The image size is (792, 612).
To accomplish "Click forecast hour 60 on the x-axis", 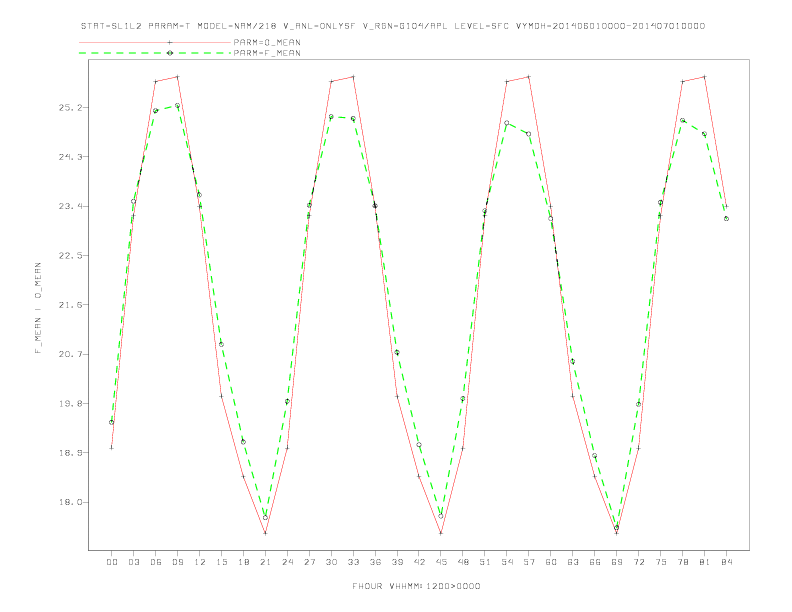I will tap(551, 562).
